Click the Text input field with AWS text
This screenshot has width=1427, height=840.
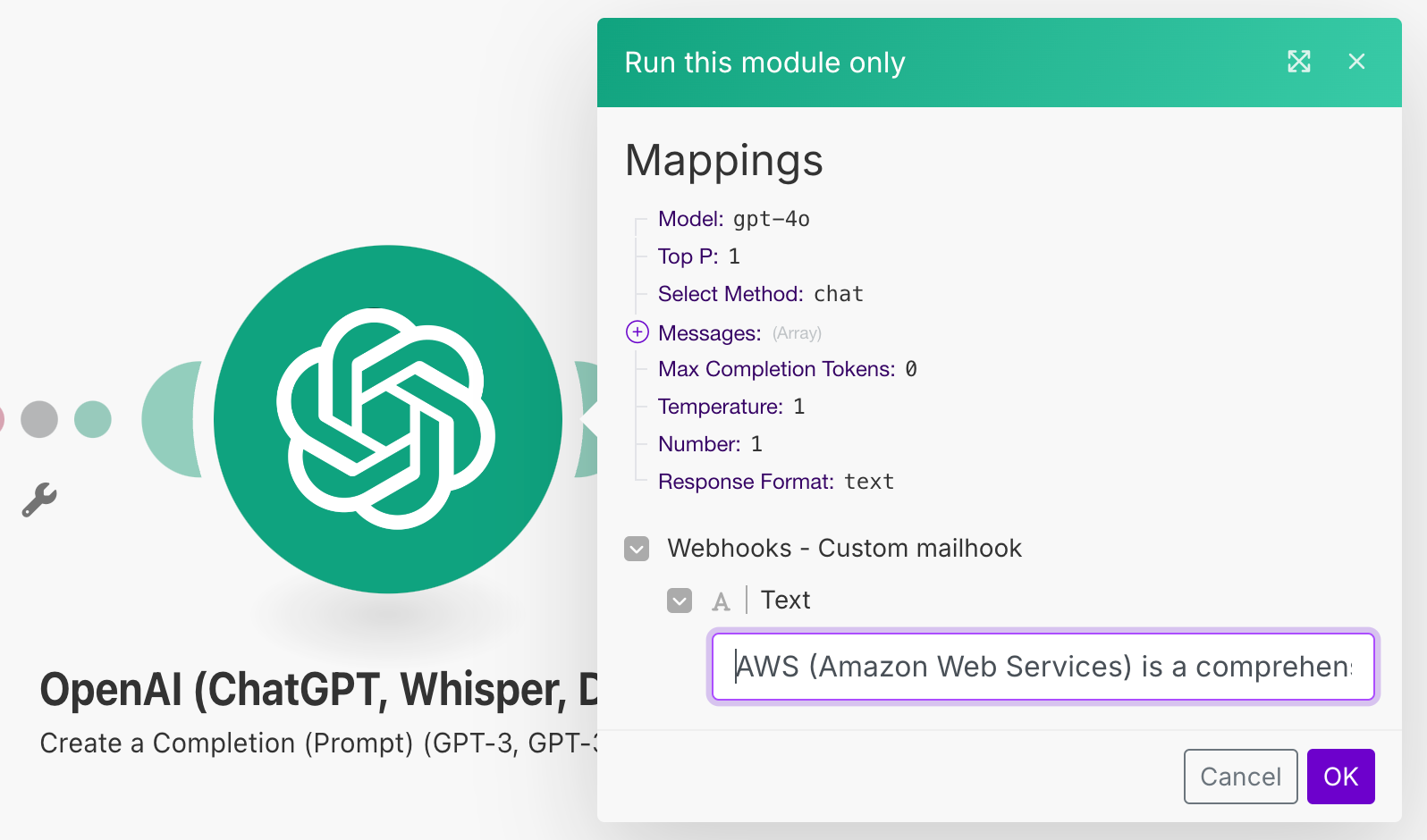point(1043,667)
